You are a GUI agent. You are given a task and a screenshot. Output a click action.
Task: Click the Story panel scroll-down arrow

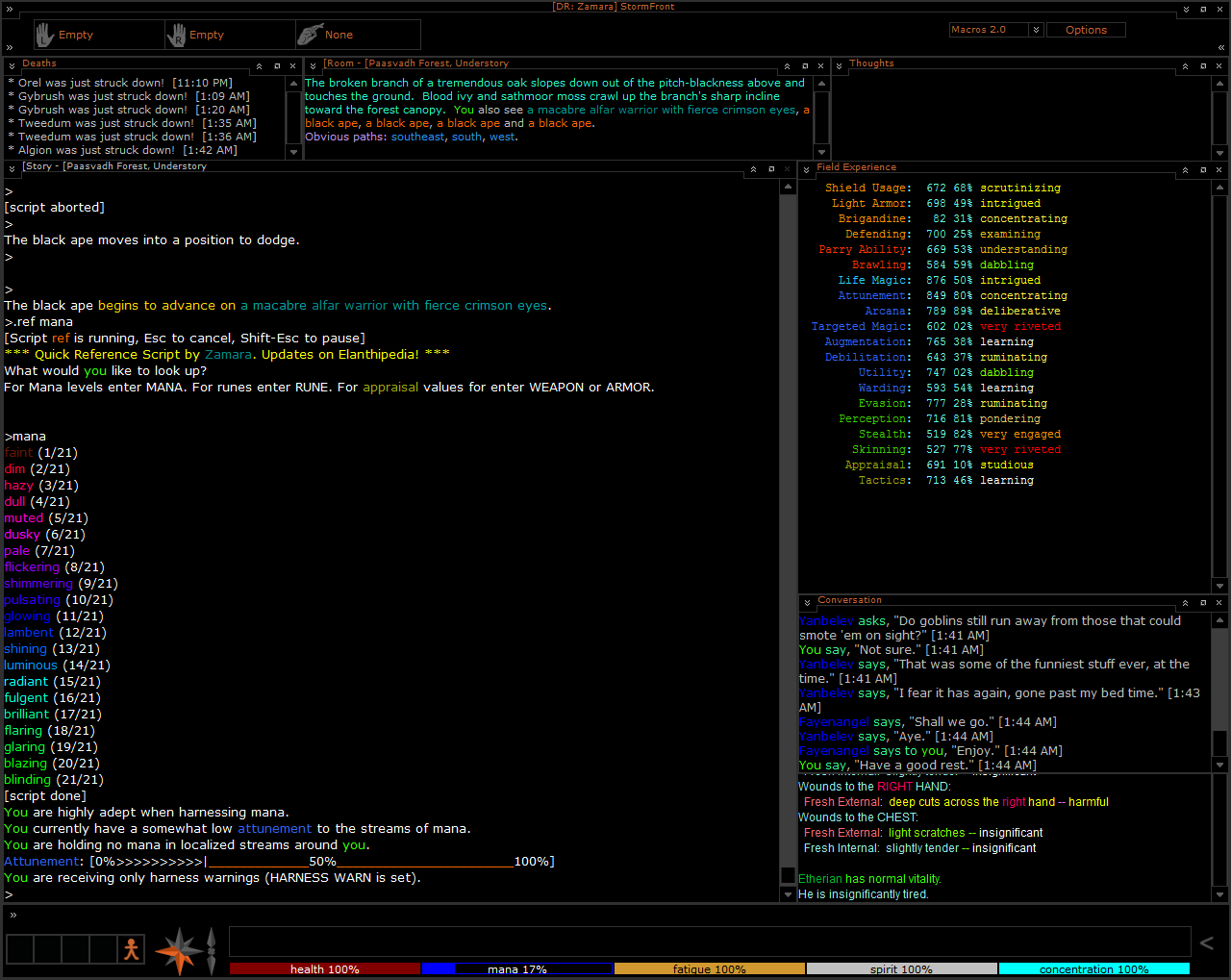[x=789, y=894]
